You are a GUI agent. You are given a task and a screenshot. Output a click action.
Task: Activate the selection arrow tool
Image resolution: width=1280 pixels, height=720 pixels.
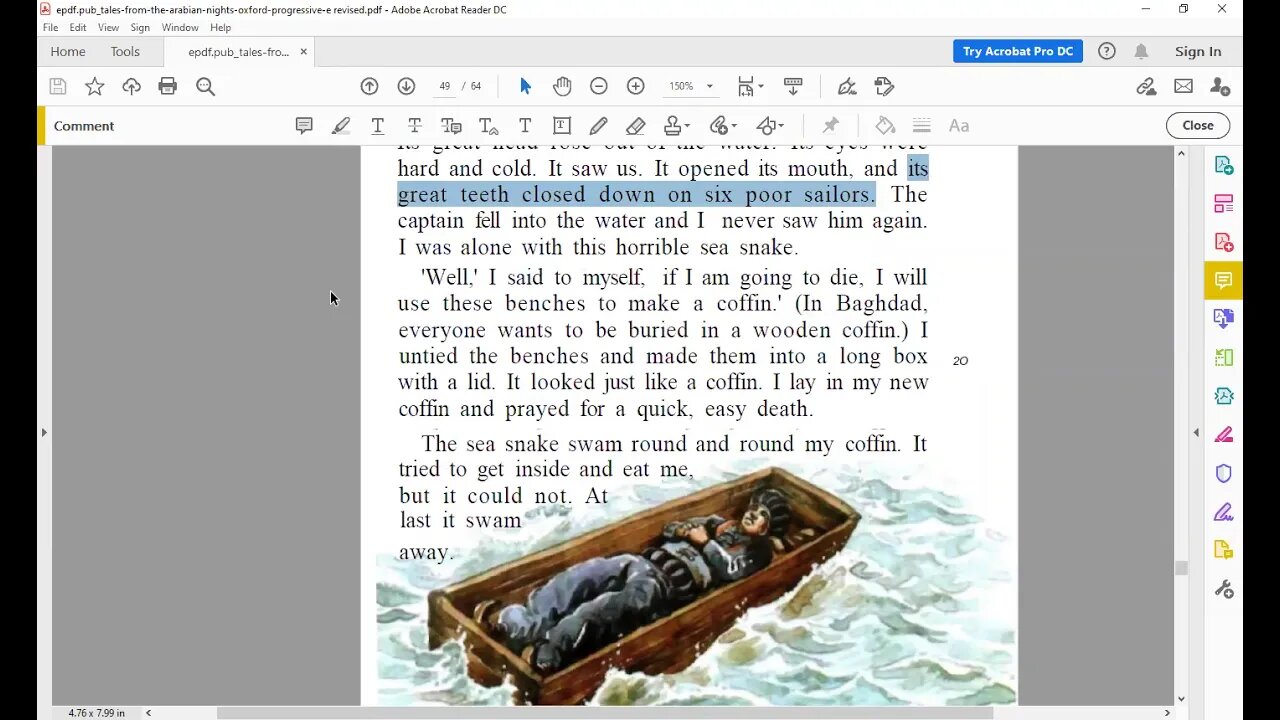(525, 86)
